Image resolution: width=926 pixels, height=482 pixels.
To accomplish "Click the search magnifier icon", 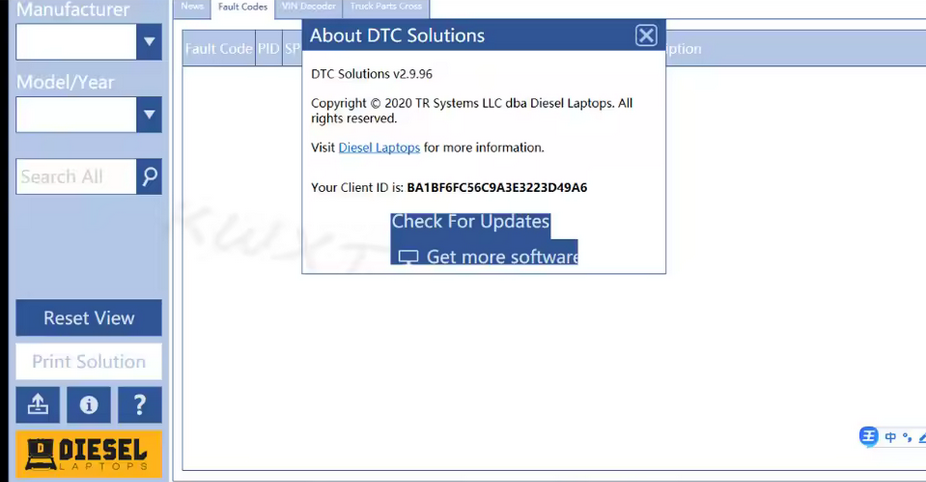I will (149, 177).
